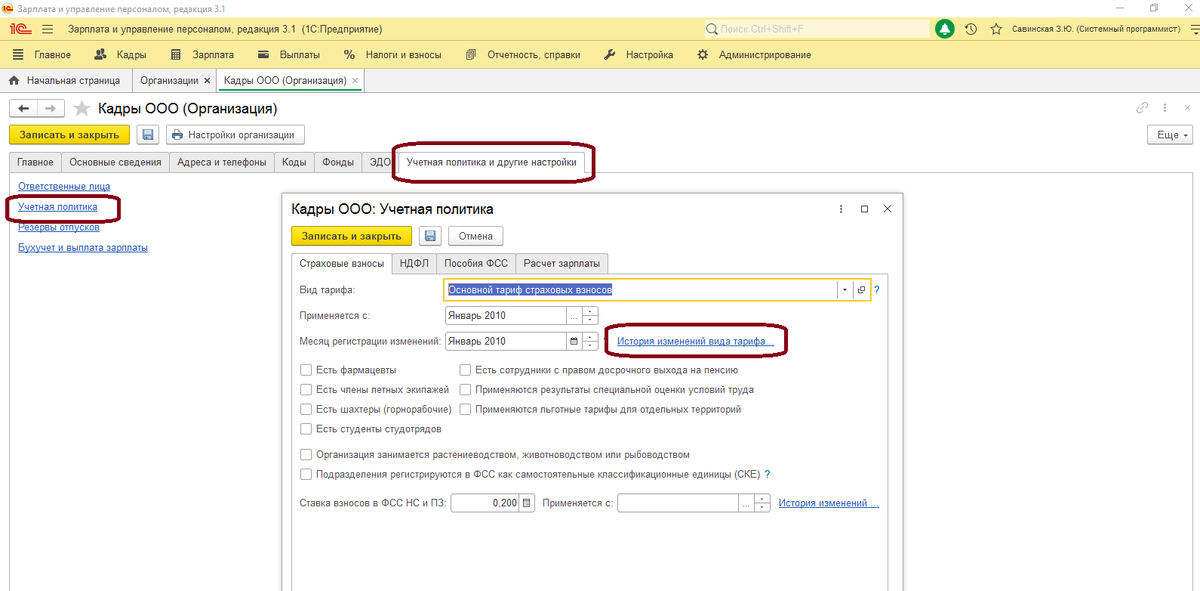This screenshot has height=591, width=1200.
Task: Click Записать и закрыть in Учетная политика dialog
Action: coord(351,236)
